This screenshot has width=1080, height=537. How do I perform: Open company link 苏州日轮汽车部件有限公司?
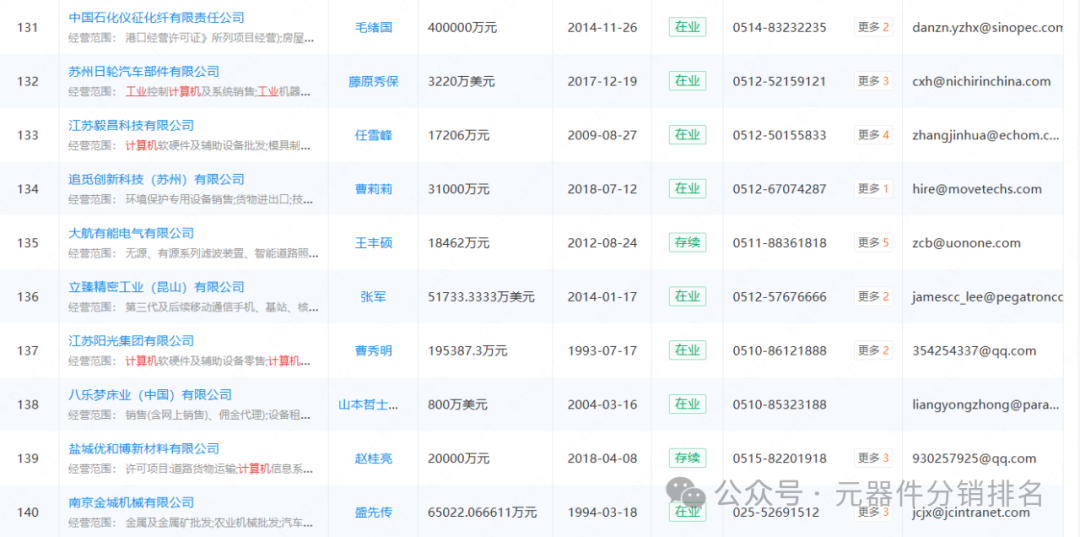(x=144, y=72)
